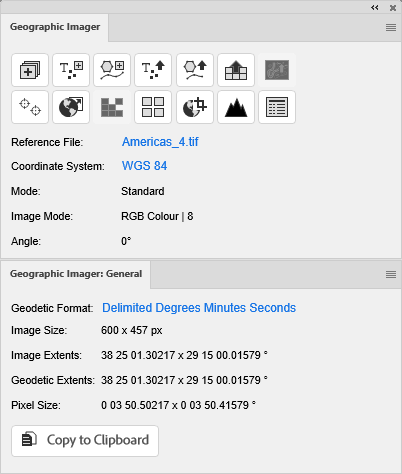Click the export tiles upload icon
The image size is (402, 474).
click(236, 70)
